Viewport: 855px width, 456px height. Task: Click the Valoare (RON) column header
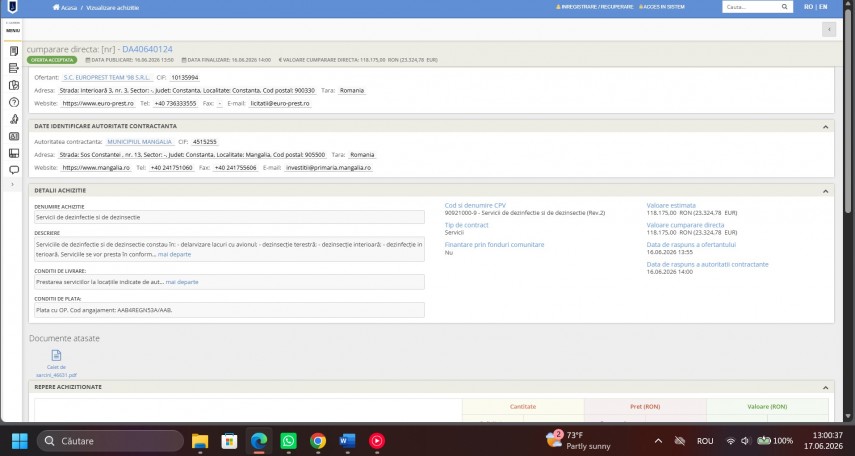767,407
